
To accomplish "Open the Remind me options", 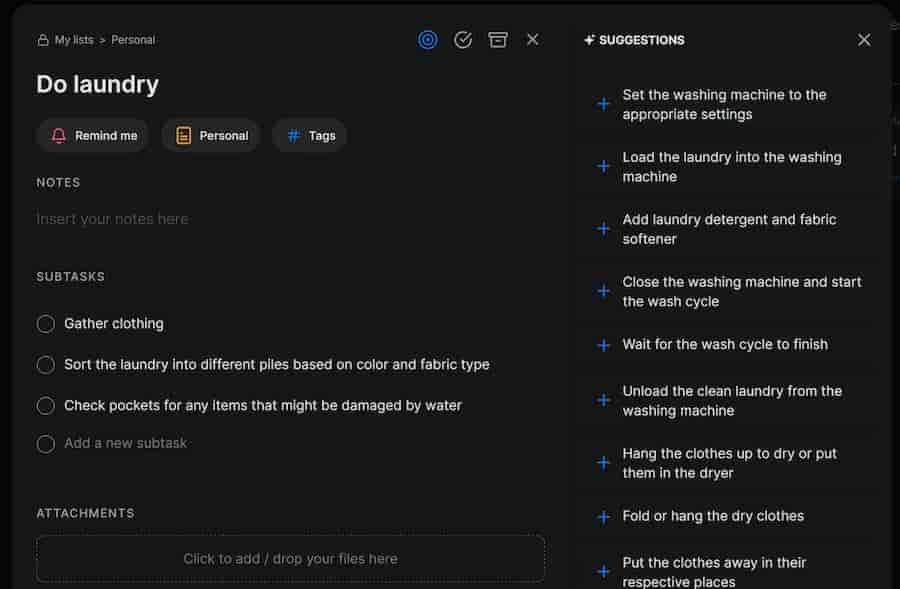I will 93,136.
